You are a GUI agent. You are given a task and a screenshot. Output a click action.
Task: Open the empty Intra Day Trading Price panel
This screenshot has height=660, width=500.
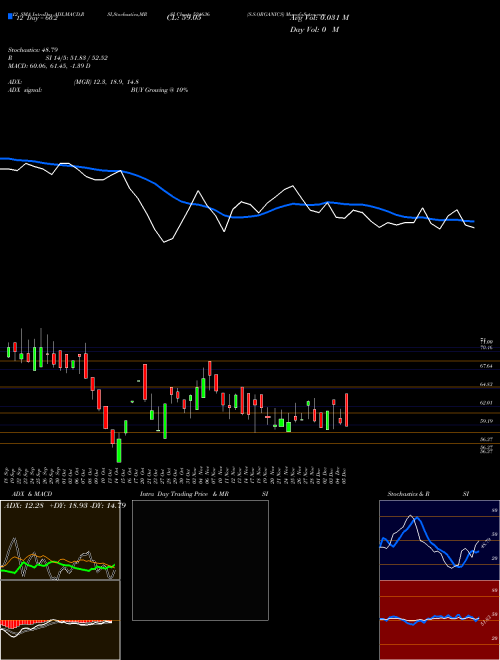click(x=200, y=560)
